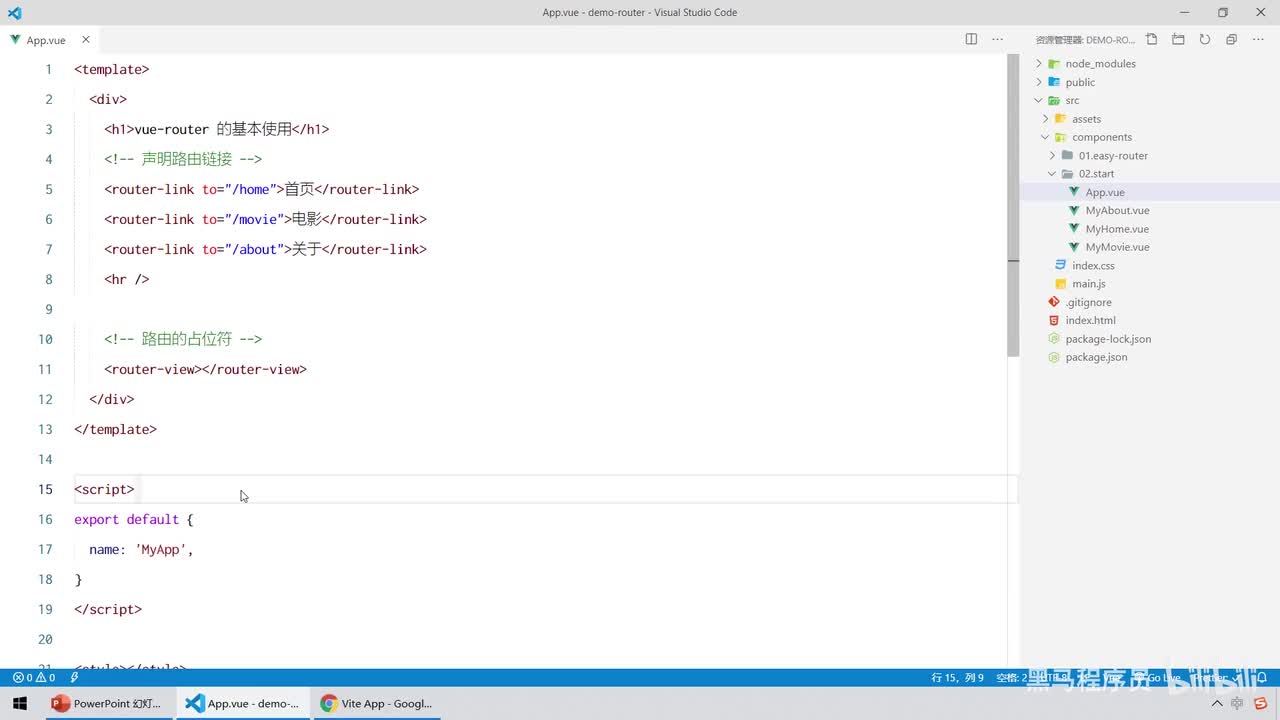Screen dimensions: 1280x720
Task: Click the '/movie' route string on line 6
Action: (255, 219)
